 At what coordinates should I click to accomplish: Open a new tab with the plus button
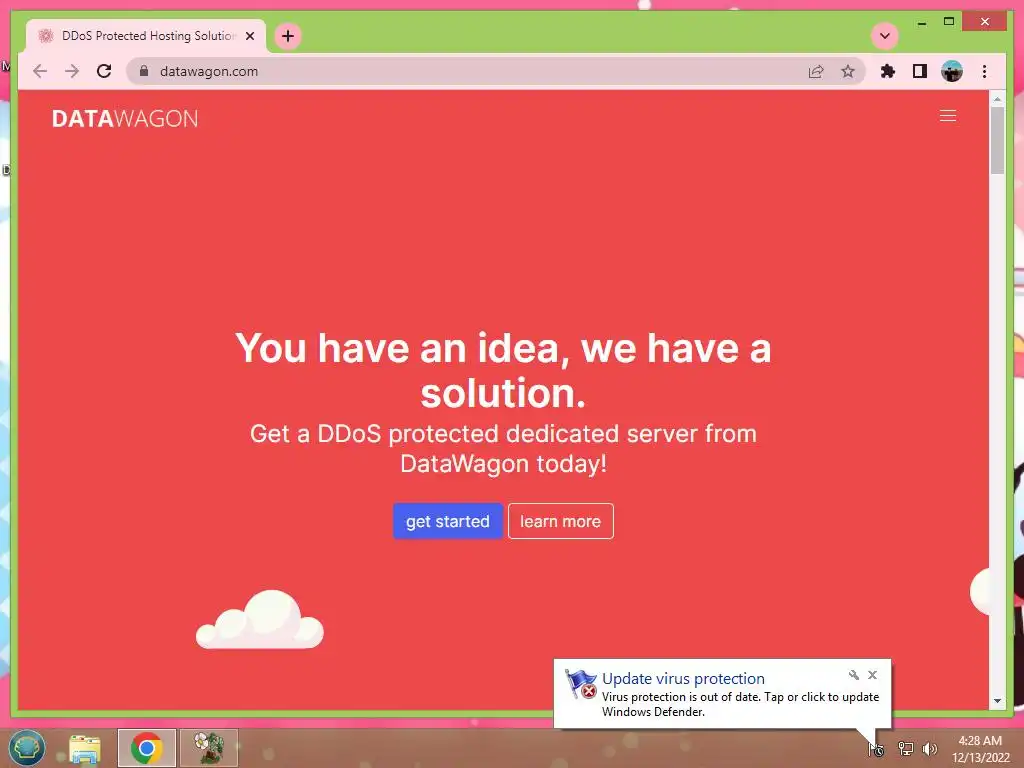tap(288, 36)
